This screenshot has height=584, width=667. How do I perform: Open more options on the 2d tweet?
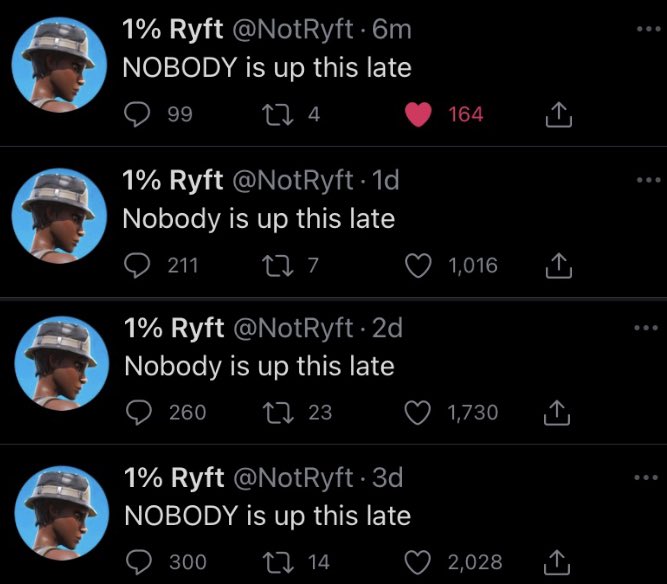(x=648, y=327)
